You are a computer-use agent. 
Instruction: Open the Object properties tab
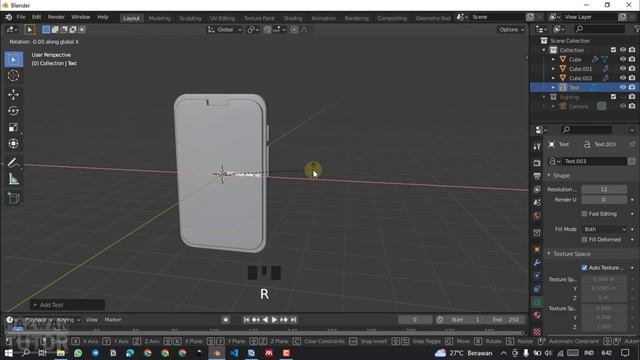(537, 249)
